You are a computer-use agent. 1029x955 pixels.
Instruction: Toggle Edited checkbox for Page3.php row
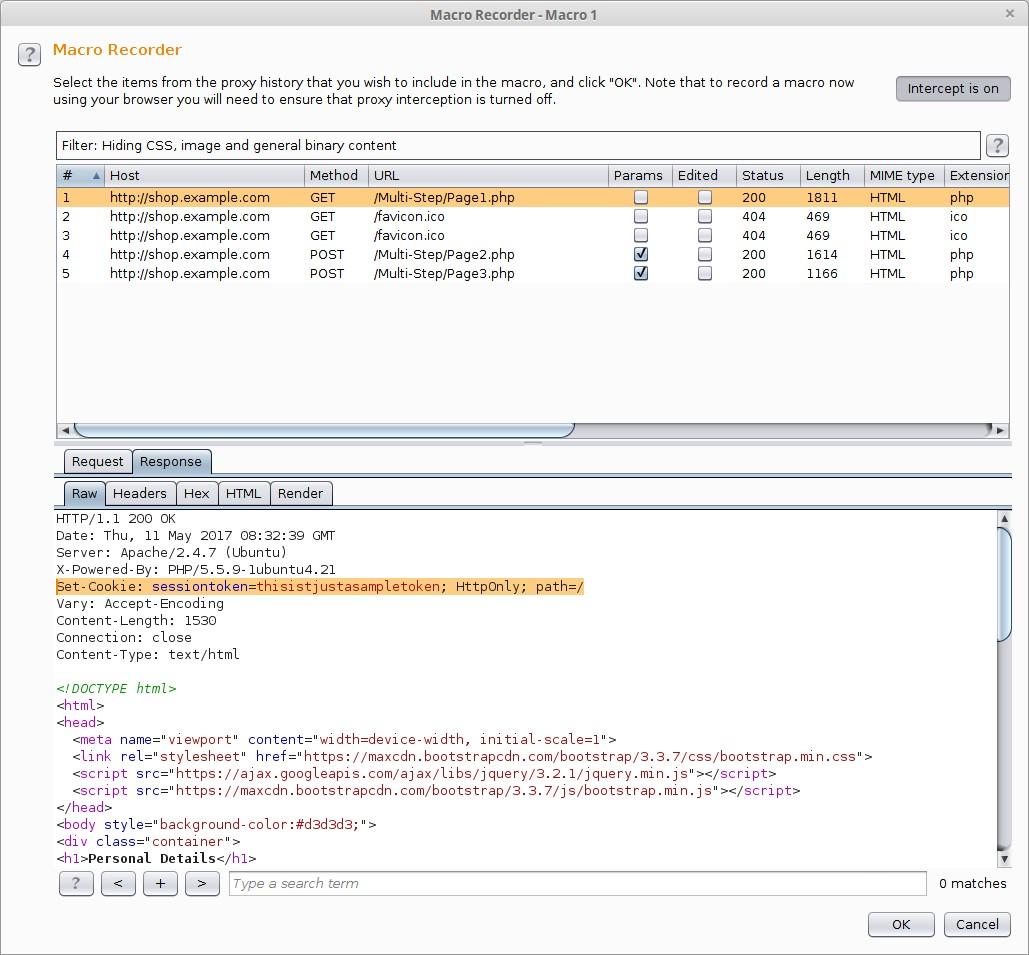(x=705, y=273)
